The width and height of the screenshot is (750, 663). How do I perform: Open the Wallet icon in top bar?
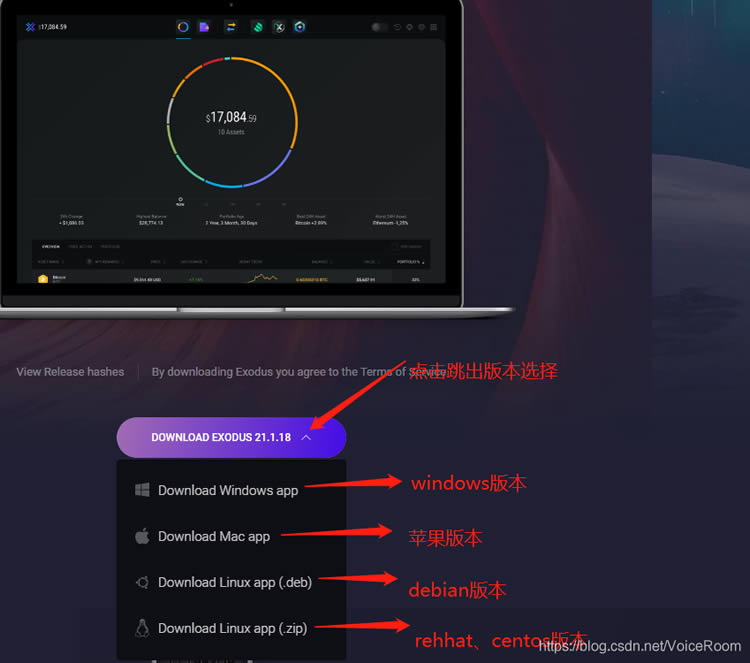(204, 27)
